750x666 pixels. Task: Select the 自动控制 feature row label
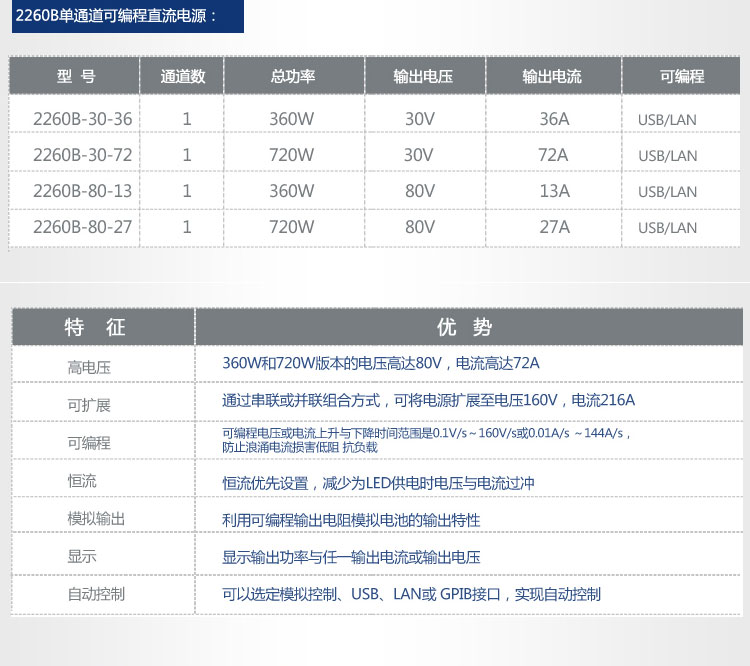point(96,594)
